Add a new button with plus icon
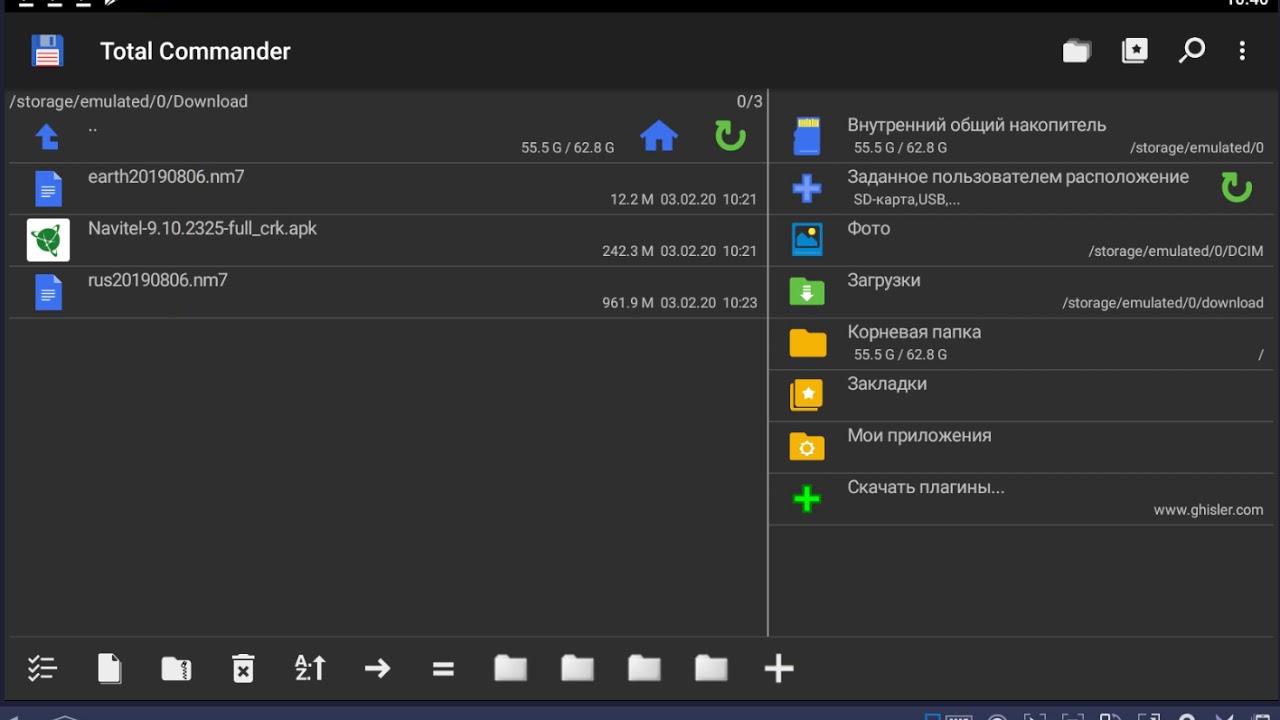The height and width of the screenshot is (720, 1280). 778,668
